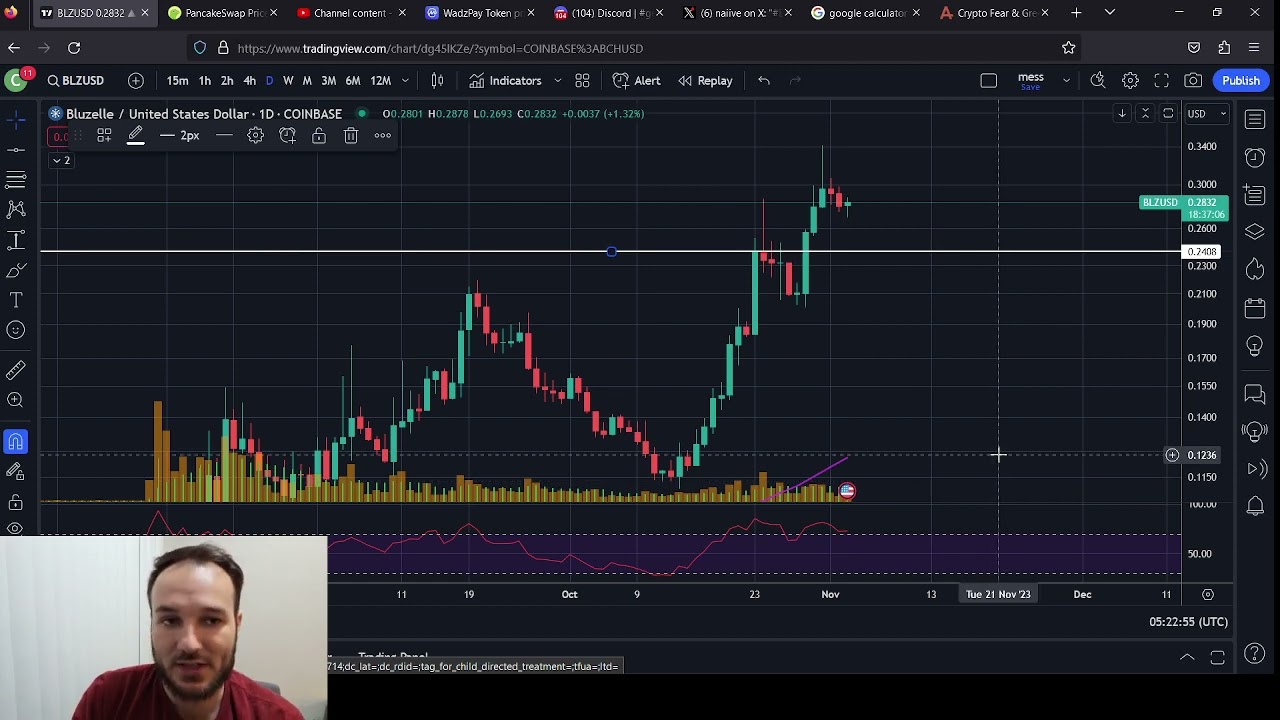Select the 12M timeframe
Viewport: 1280px width, 720px height.
point(381,80)
